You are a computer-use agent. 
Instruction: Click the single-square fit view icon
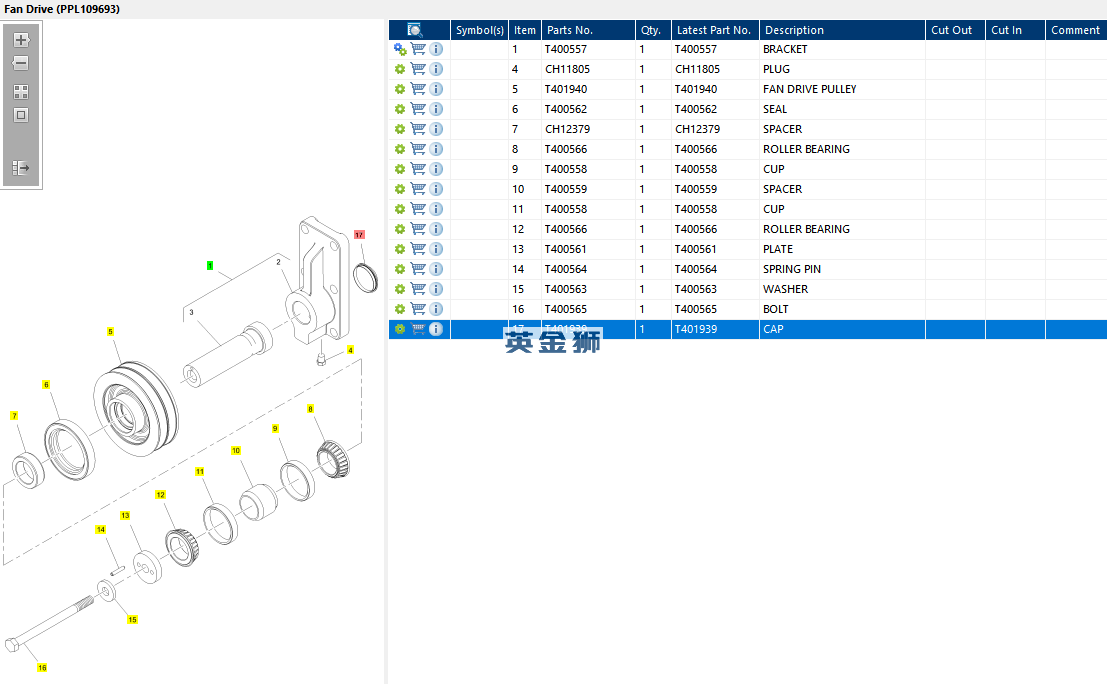click(21, 115)
